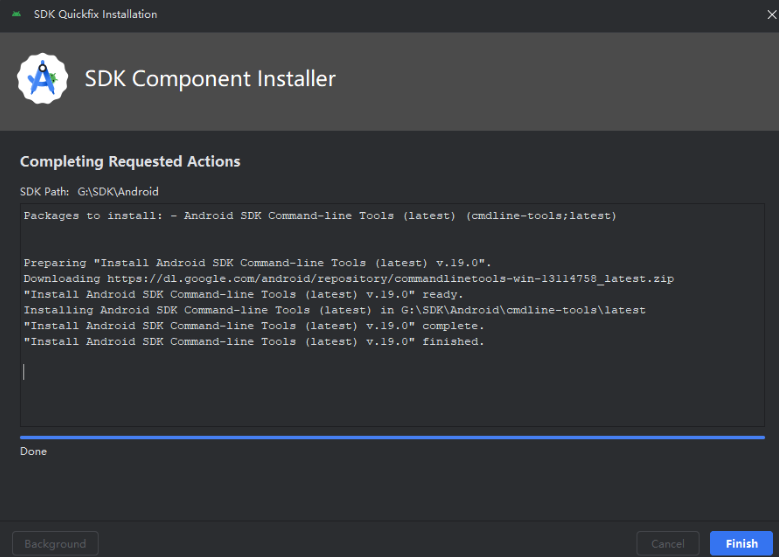Click the 'Done' status text
The height and width of the screenshot is (557, 779).
[33, 451]
